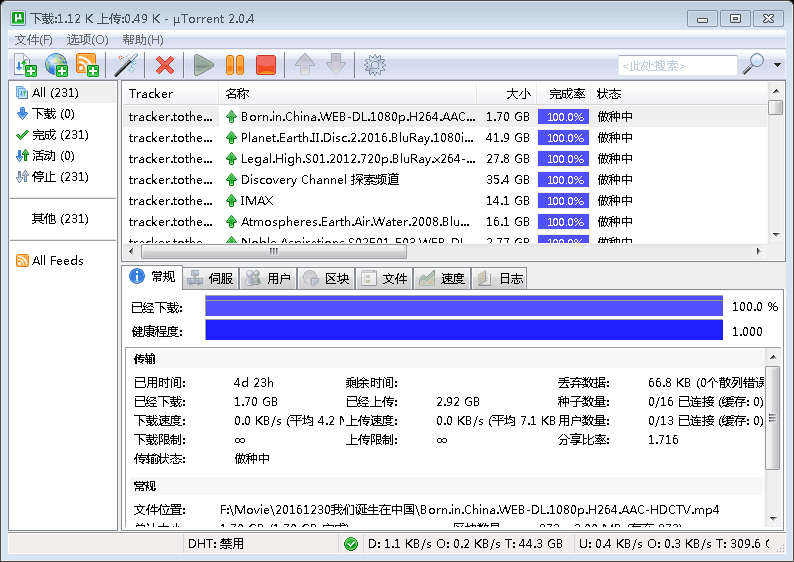
Task: Click the orange Pause torrent icon
Action: pyautogui.click(x=234, y=65)
